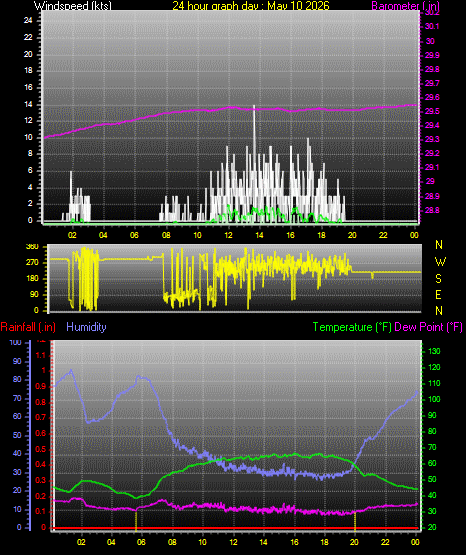Click the Barometer (in) axis title
The image size is (466, 555).
click(405, 5)
